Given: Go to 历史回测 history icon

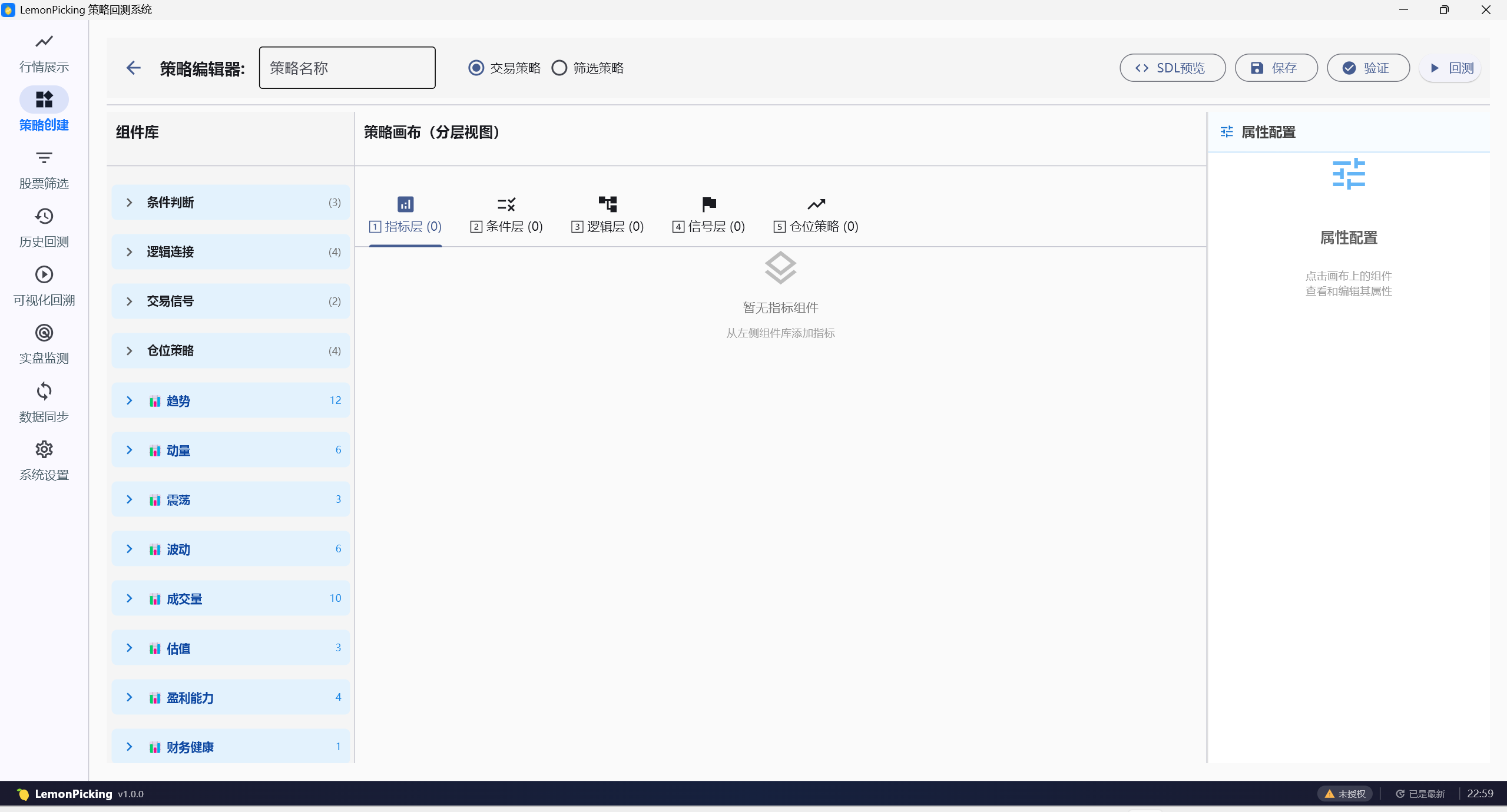Looking at the screenshot, I should point(44,217).
